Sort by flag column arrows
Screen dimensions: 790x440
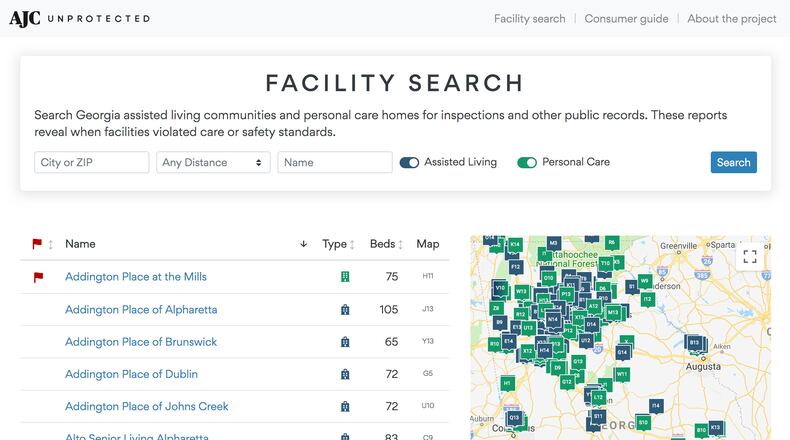[x=50, y=244]
